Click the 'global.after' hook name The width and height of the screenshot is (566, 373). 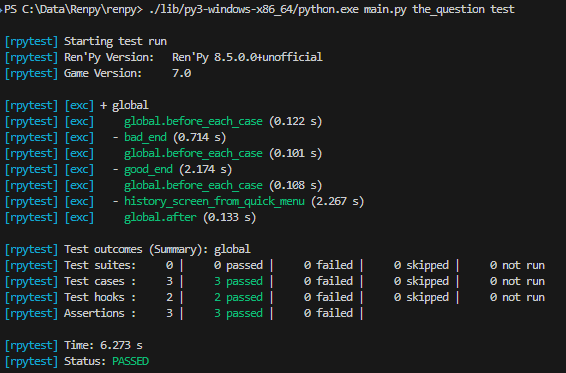pyautogui.click(x=160, y=217)
